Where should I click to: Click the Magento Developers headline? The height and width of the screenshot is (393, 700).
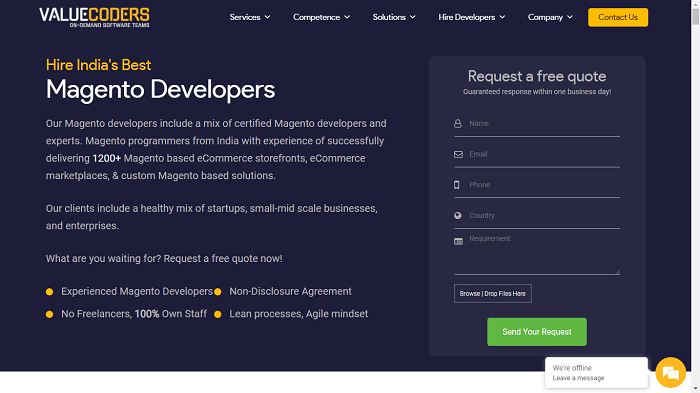click(160, 90)
